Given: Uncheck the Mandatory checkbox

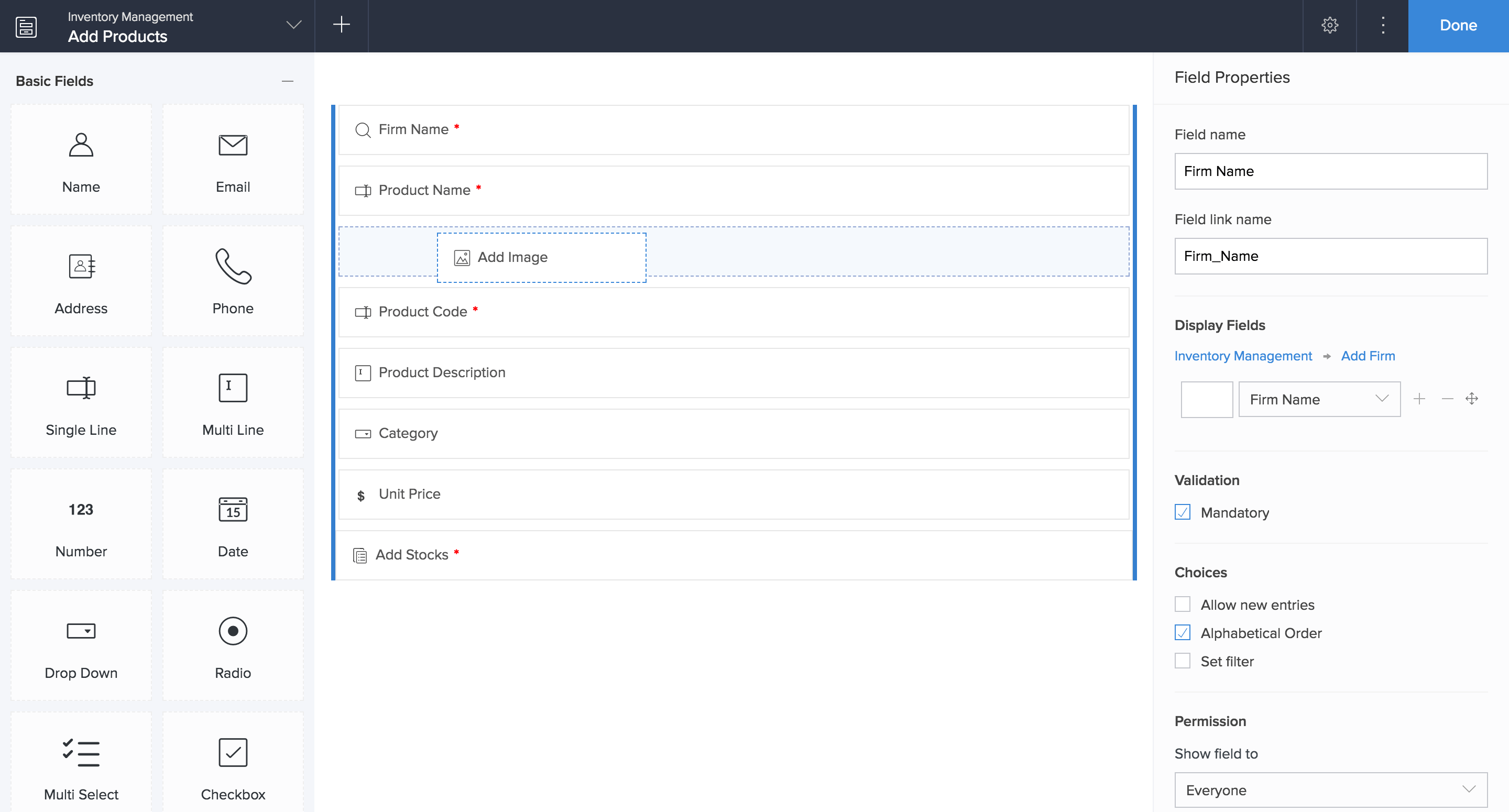Looking at the screenshot, I should 1182,513.
